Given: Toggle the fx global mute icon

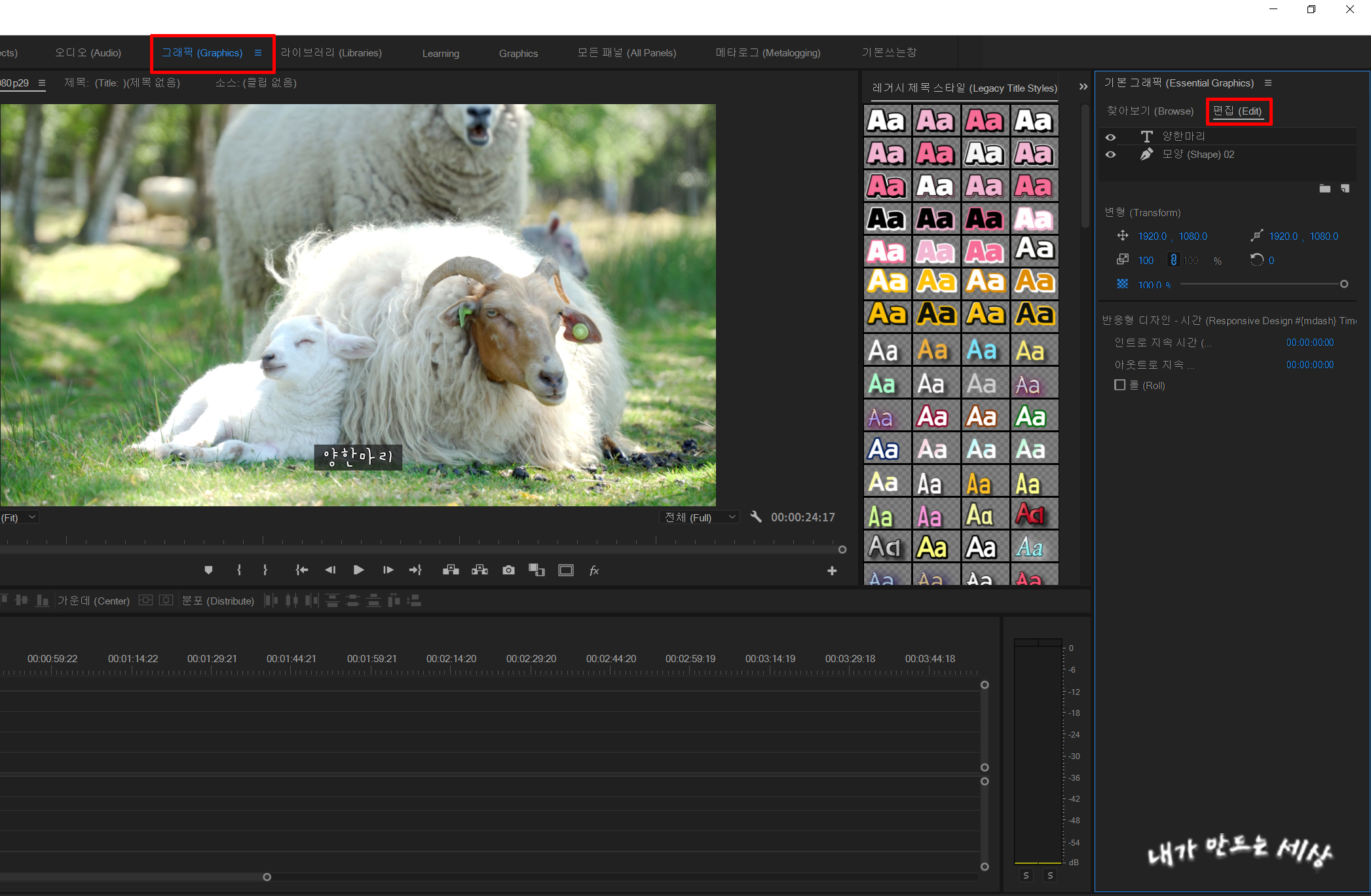Looking at the screenshot, I should [x=594, y=570].
